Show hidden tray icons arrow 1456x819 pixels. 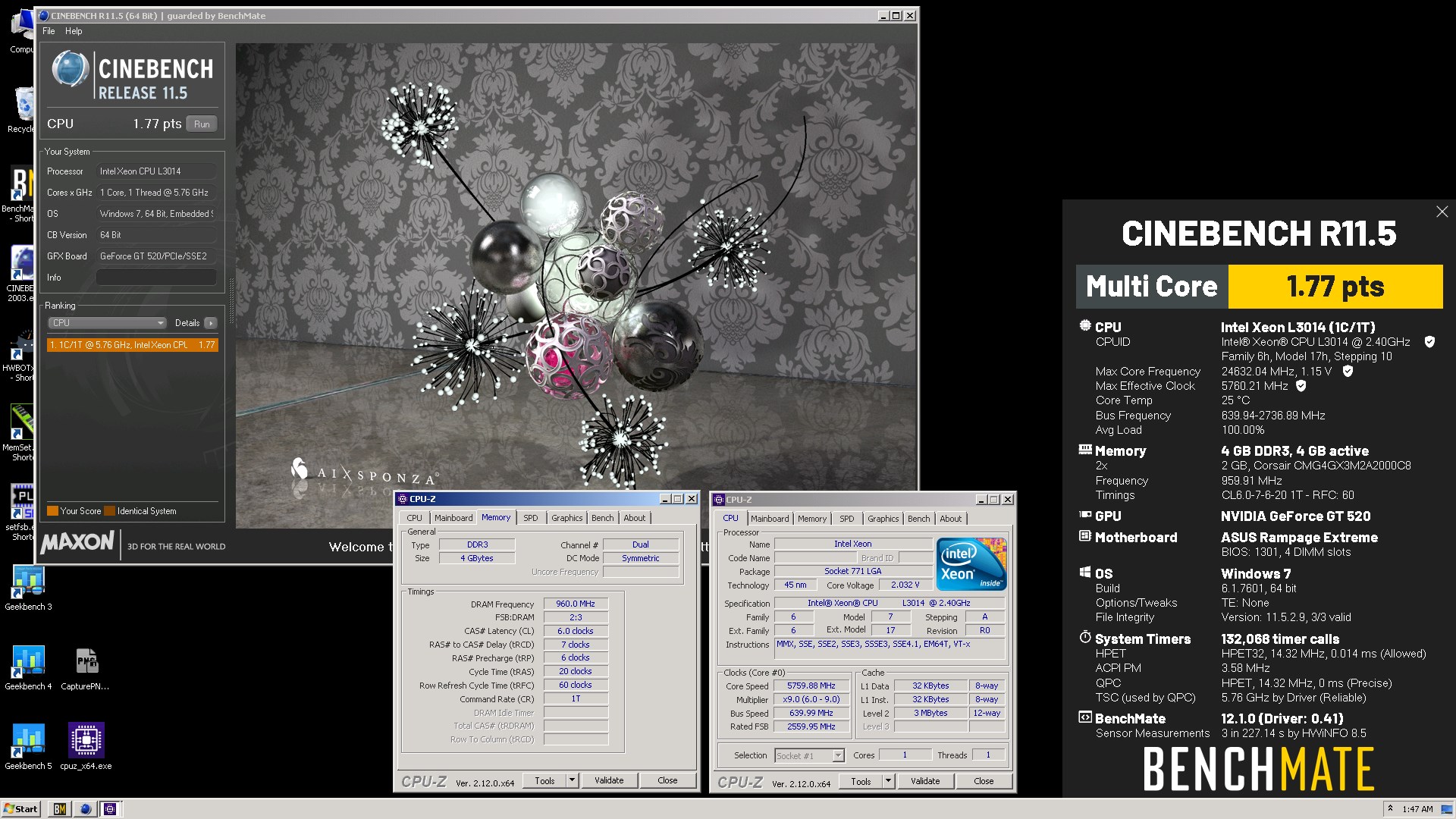(1390, 808)
